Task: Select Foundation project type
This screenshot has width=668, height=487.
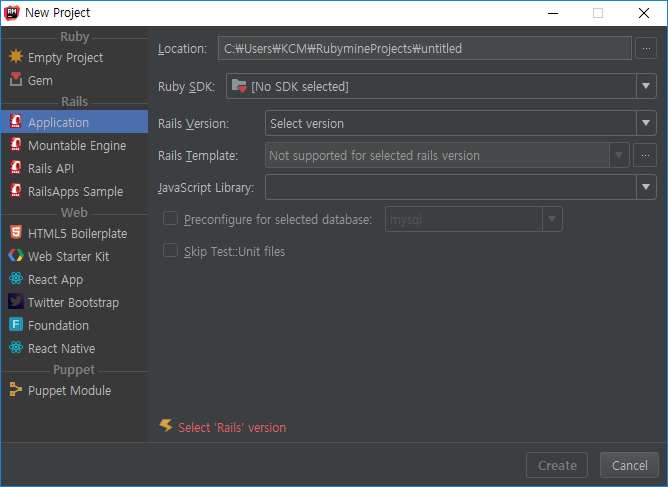Action: point(75,325)
